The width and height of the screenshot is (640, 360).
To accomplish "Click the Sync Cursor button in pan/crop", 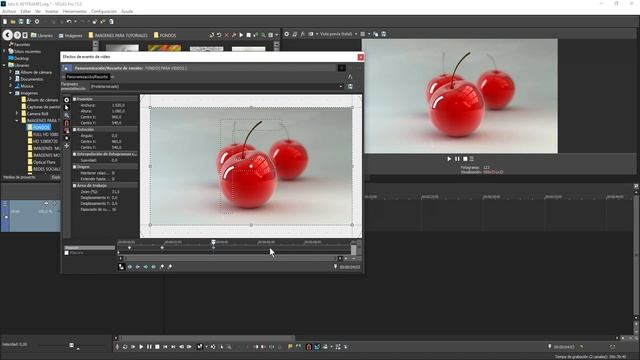I will tap(121, 267).
